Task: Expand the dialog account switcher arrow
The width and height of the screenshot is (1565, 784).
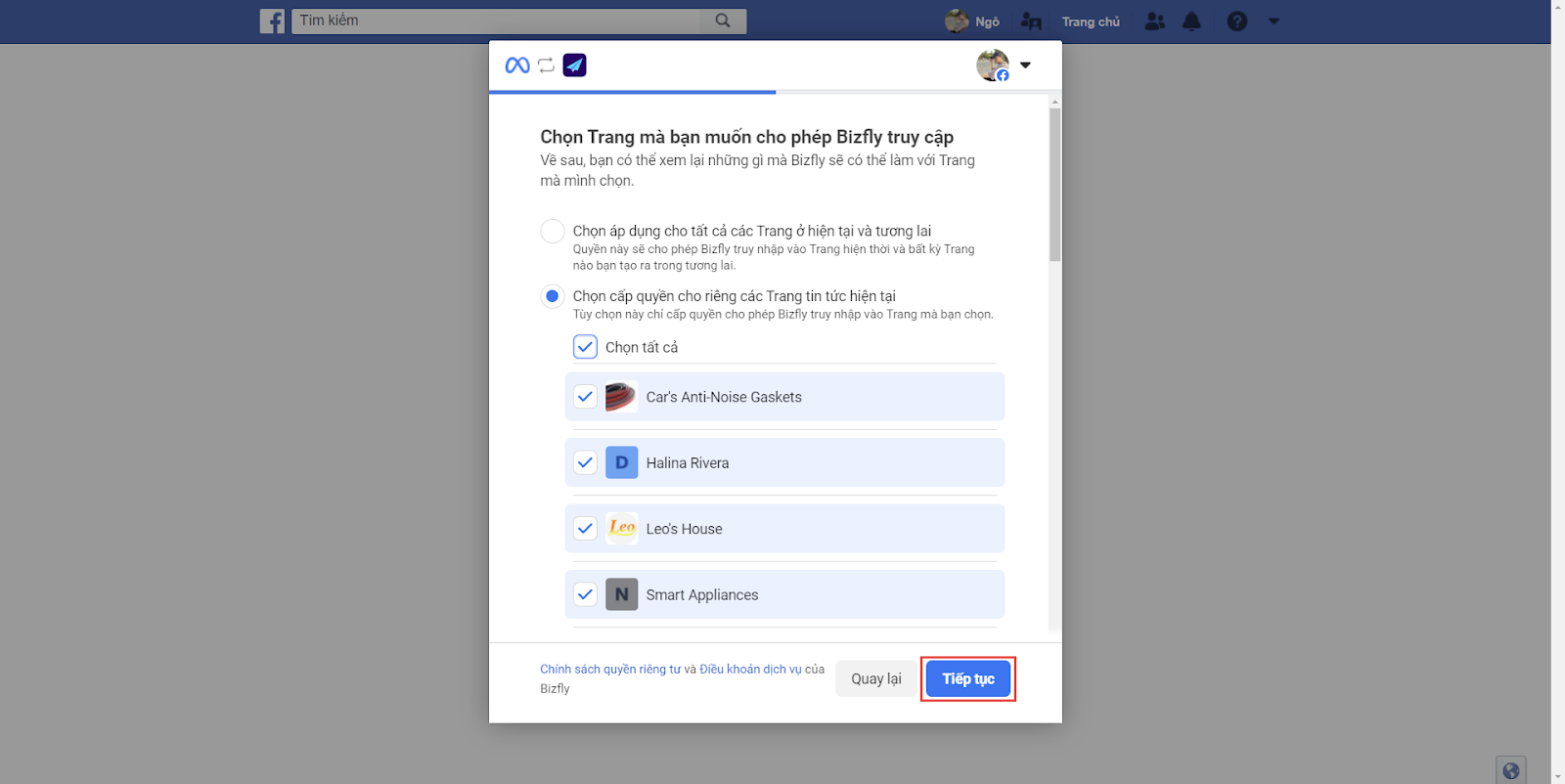Action: (x=1025, y=65)
